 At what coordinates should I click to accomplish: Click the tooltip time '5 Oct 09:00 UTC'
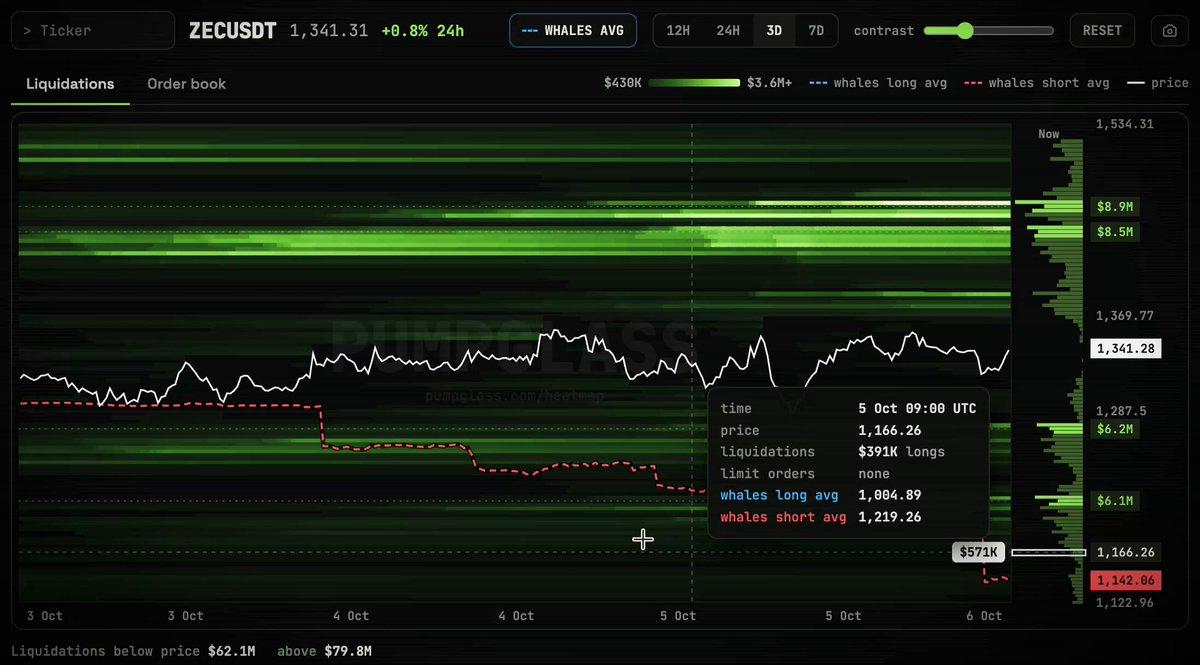(x=917, y=409)
